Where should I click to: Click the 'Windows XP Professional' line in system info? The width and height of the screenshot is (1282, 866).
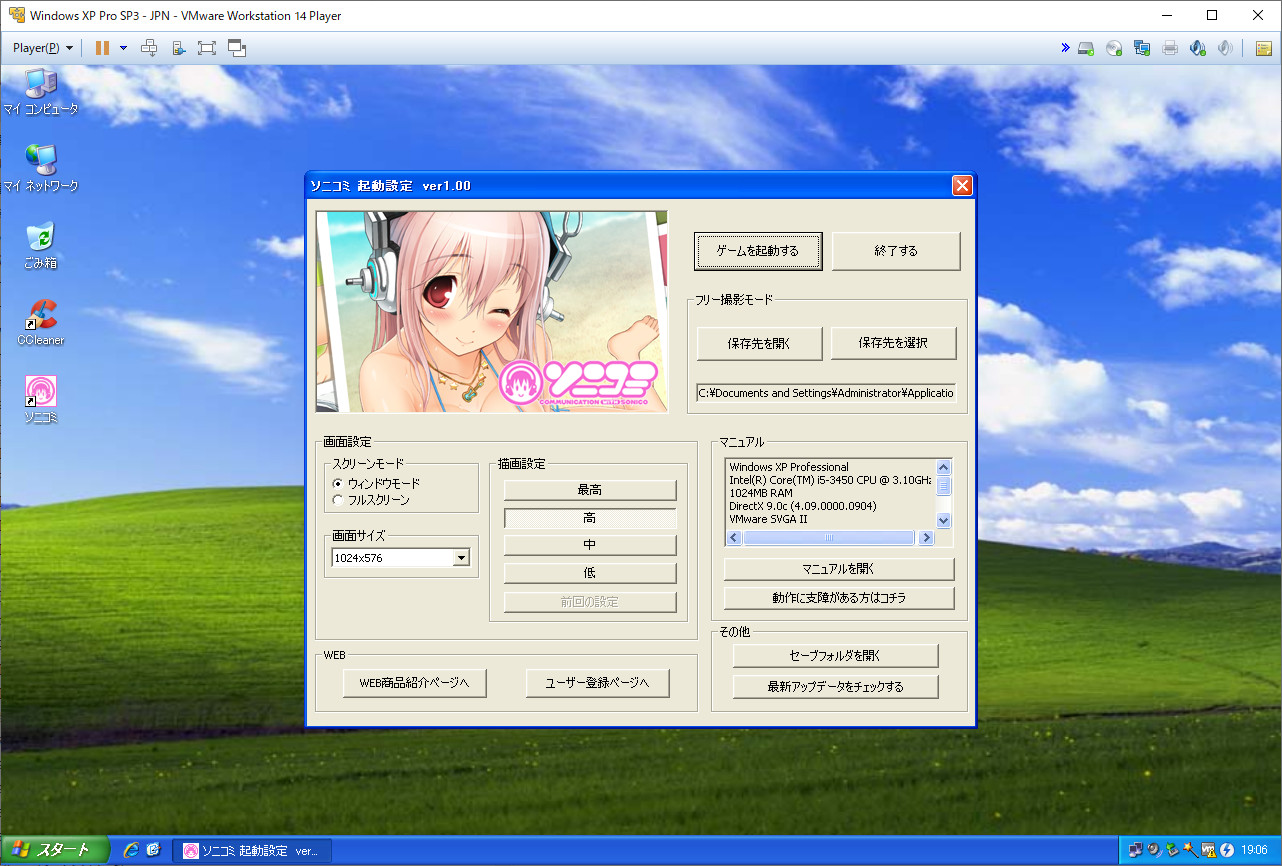pos(789,467)
